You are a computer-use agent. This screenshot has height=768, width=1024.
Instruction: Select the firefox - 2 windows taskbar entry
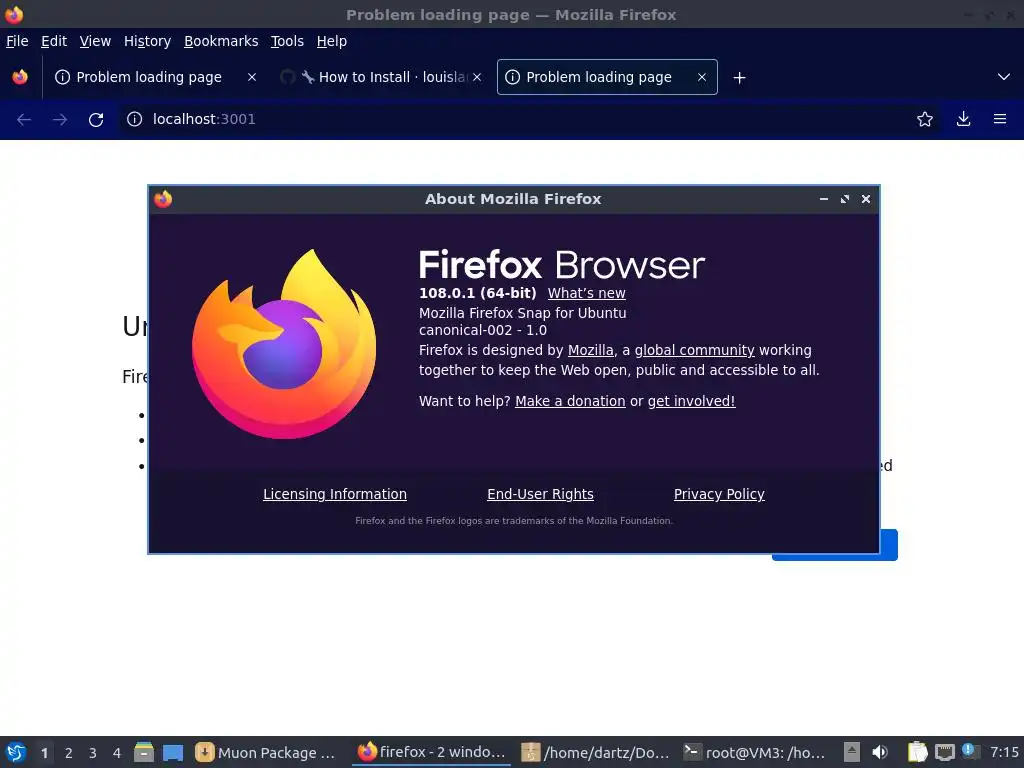[430, 752]
